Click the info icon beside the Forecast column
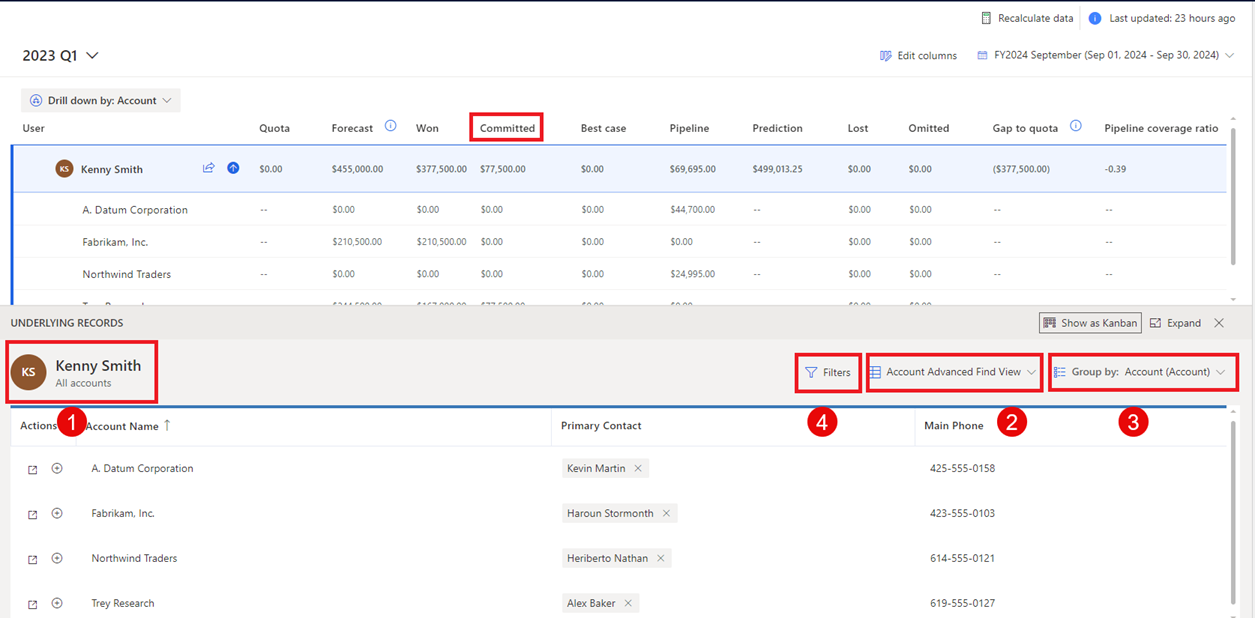 tap(389, 125)
